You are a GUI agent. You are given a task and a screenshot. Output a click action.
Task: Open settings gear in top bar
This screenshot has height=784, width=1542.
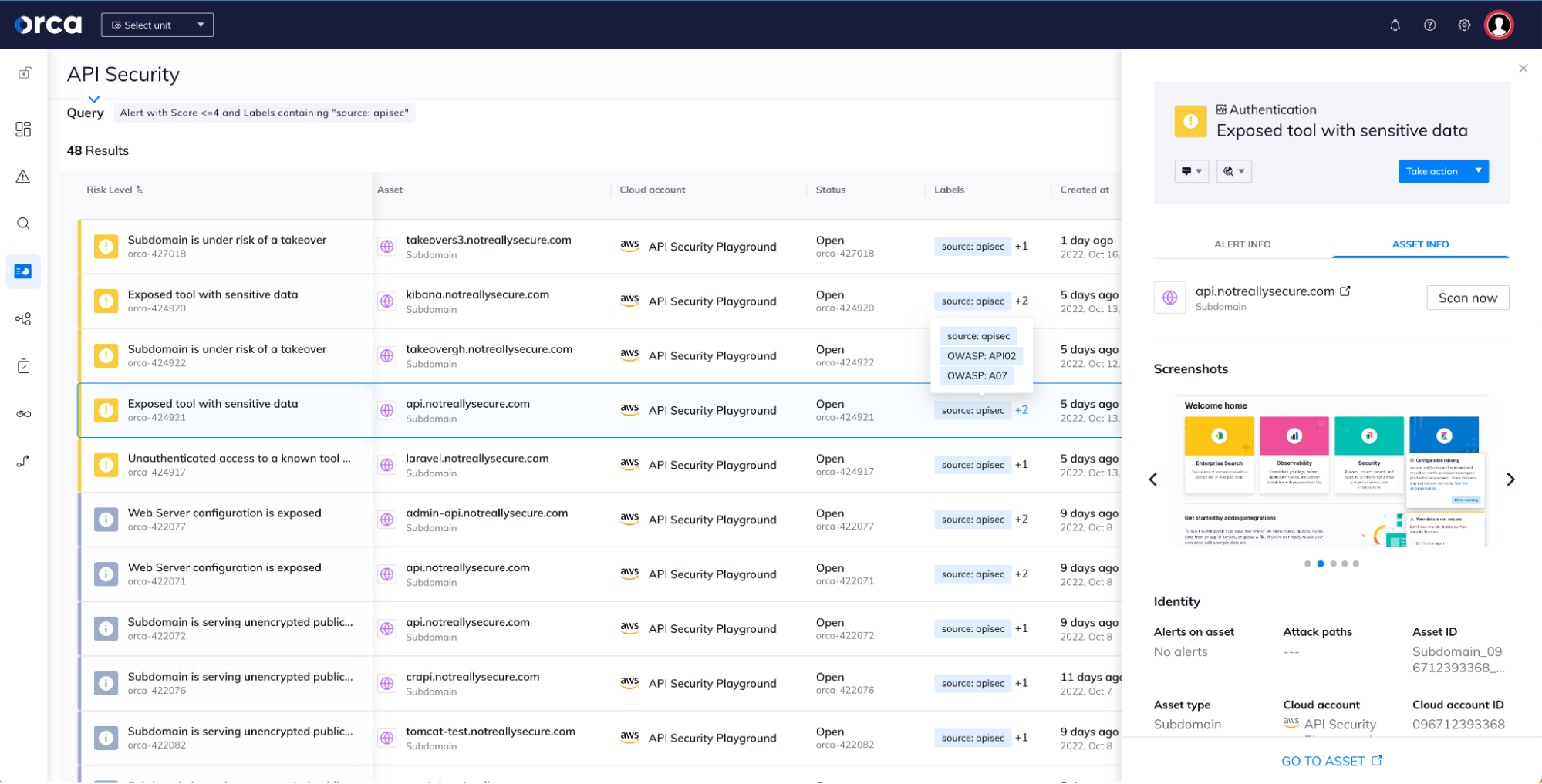click(x=1464, y=25)
